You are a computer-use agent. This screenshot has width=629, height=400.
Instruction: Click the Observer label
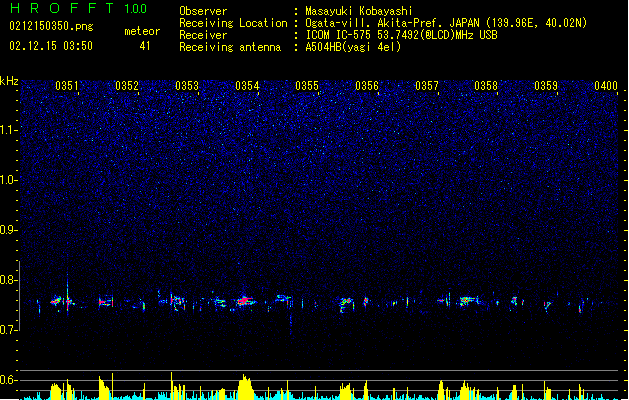tap(203, 11)
